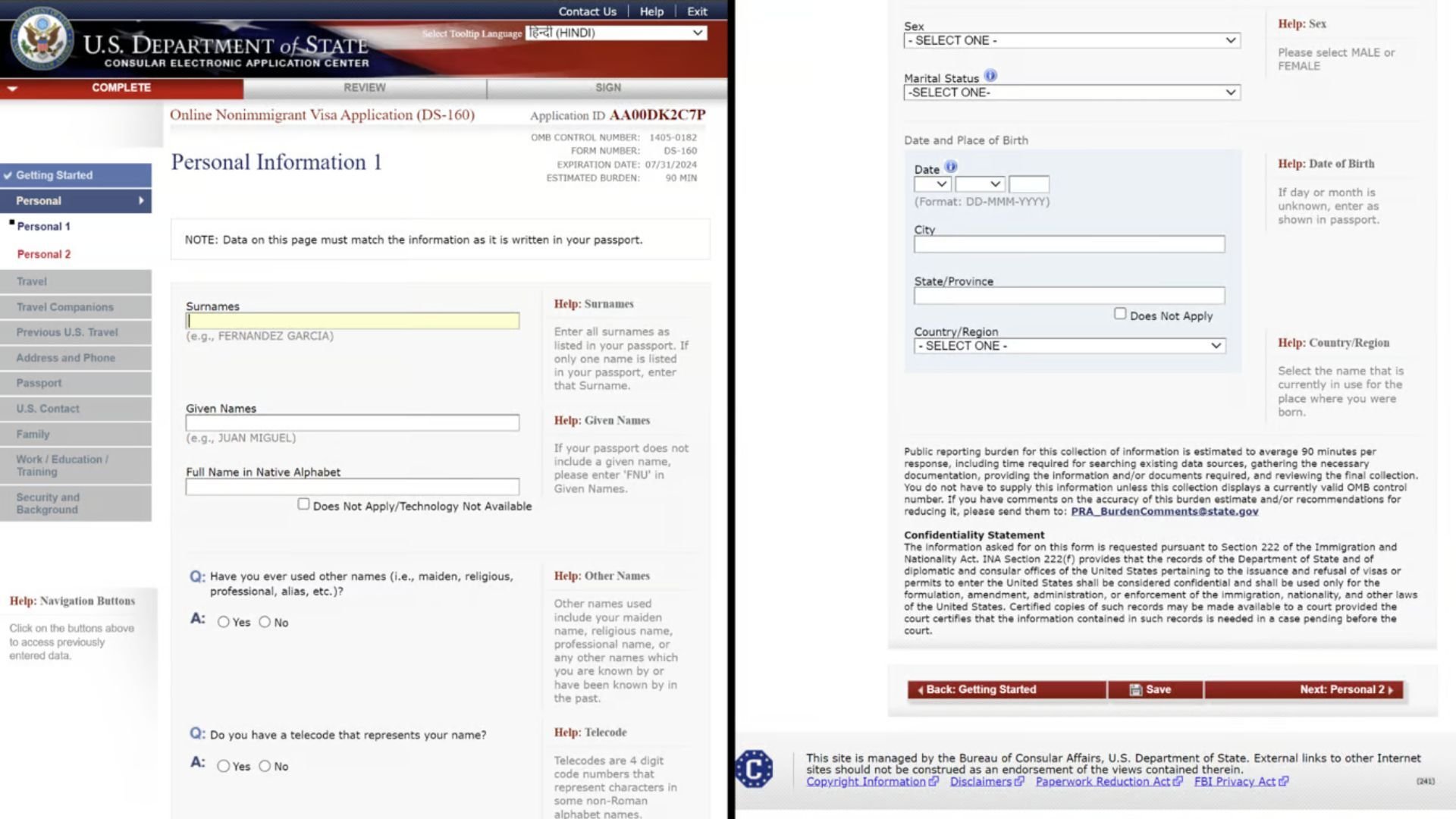
Task: Click the red arrow icon on the COMPLETE bar
Action: pyautogui.click(x=11, y=86)
